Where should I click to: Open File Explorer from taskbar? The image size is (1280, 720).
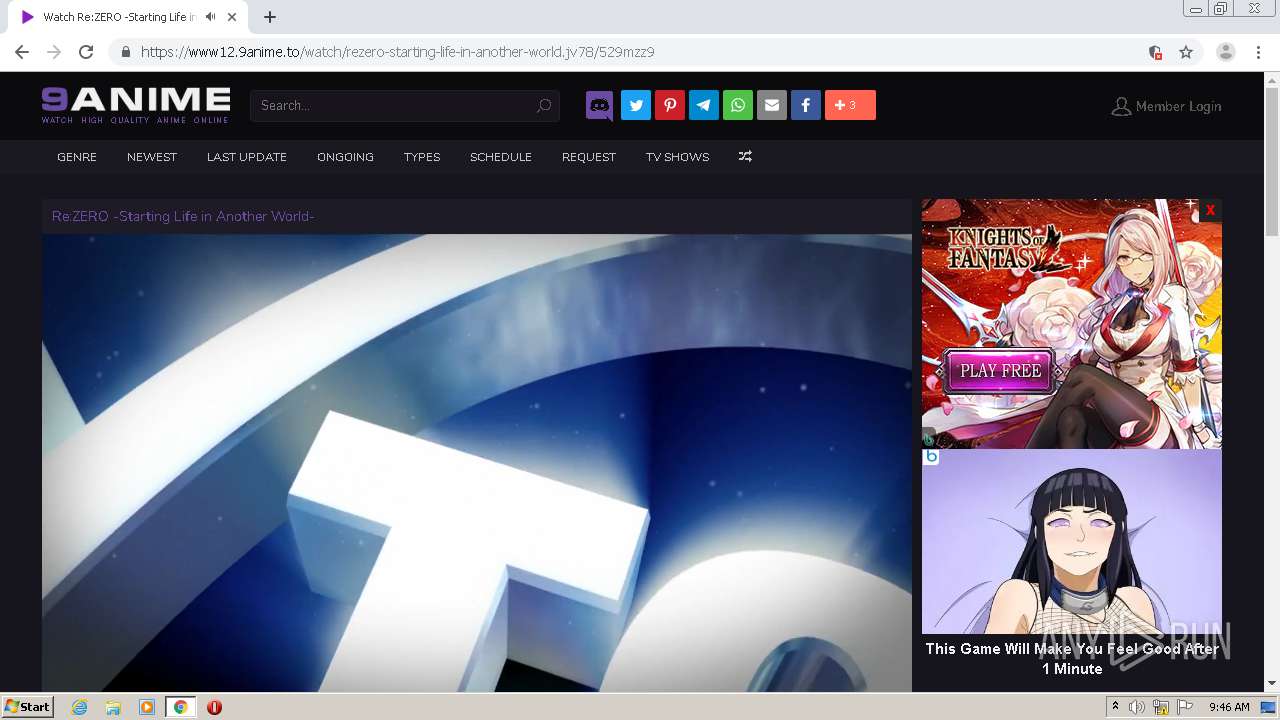[x=113, y=707]
